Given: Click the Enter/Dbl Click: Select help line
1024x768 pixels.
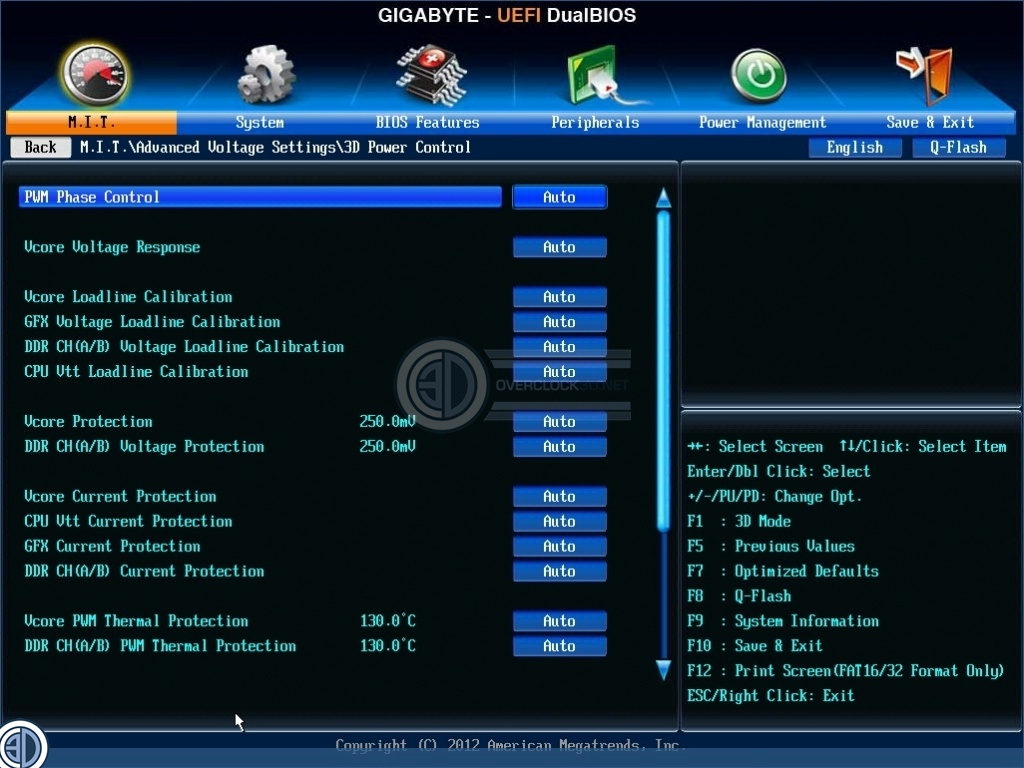Looking at the screenshot, I should (778, 471).
